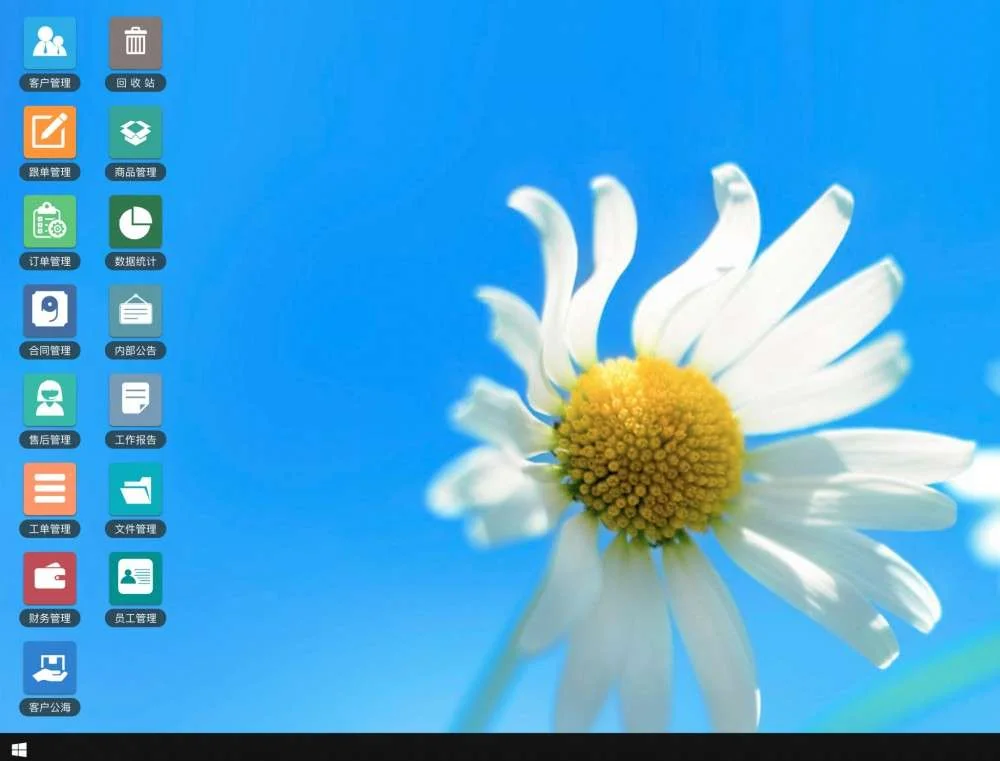This screenshot has width=1000, height=761.
Task: Open the 回收站 recycle bin icon
Action: click(135, 43)
